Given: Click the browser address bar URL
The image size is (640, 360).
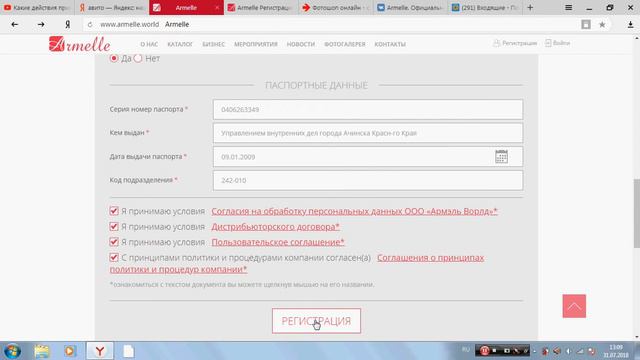Looking at the screenshot, I should click(129, 24).
